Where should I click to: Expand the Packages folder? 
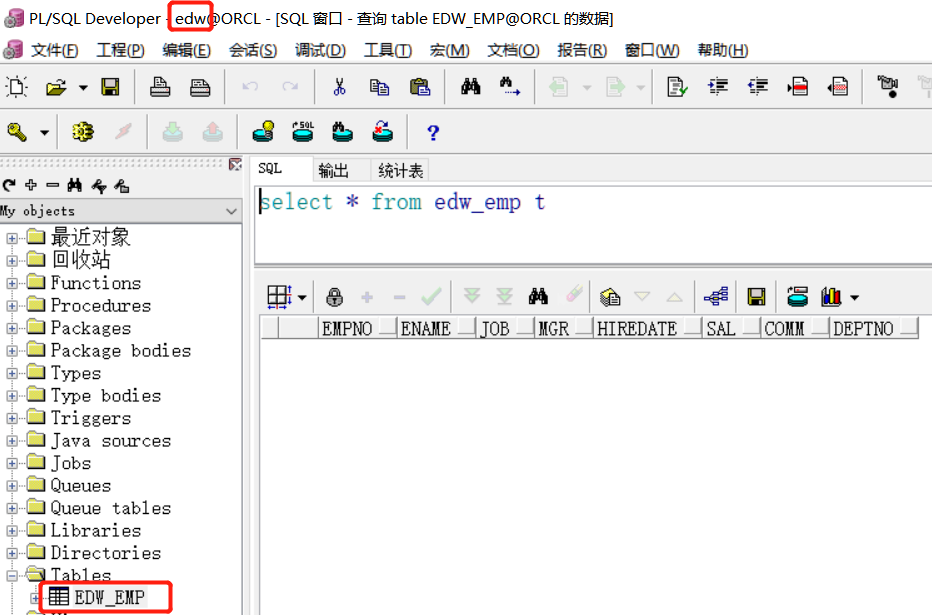(12, 329)
